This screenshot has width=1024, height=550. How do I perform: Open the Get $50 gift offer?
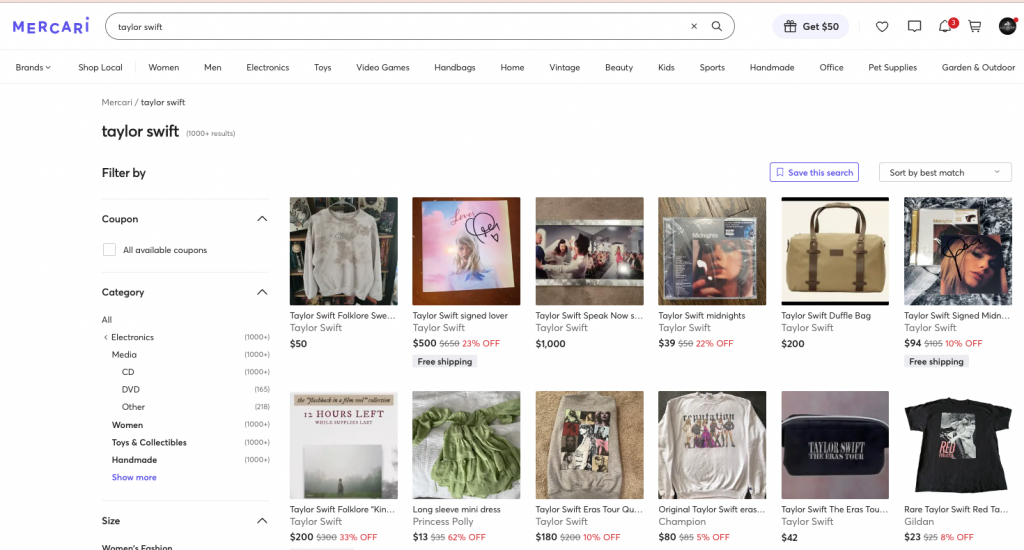tap(811, 26)
